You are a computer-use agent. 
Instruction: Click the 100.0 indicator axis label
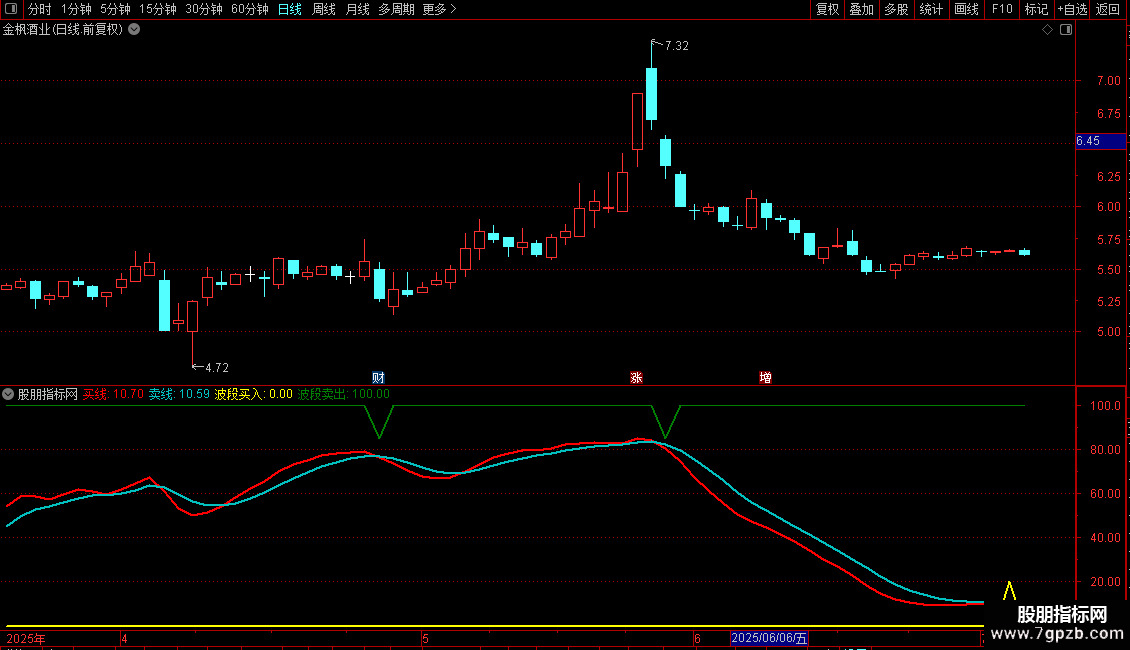pos(1105,406)
